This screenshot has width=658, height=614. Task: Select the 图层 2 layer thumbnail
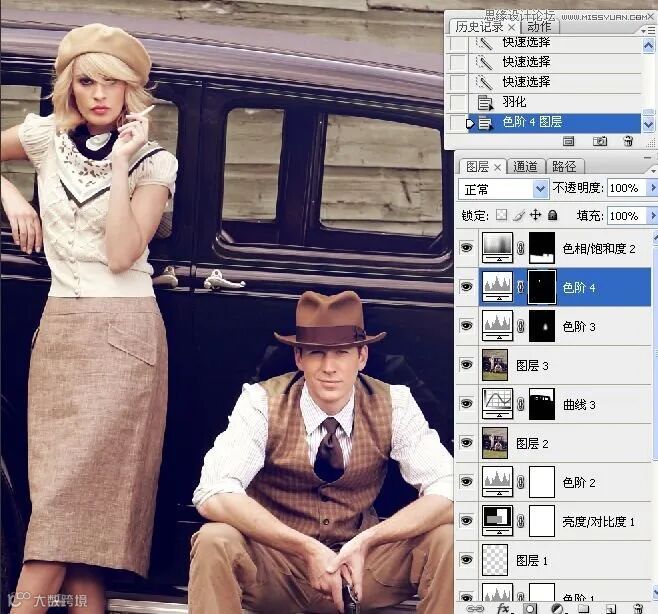(x=495, y=443)
